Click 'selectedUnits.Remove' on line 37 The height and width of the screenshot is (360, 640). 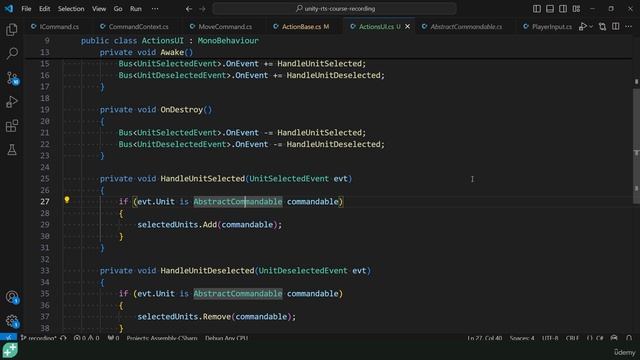(184, 316)
